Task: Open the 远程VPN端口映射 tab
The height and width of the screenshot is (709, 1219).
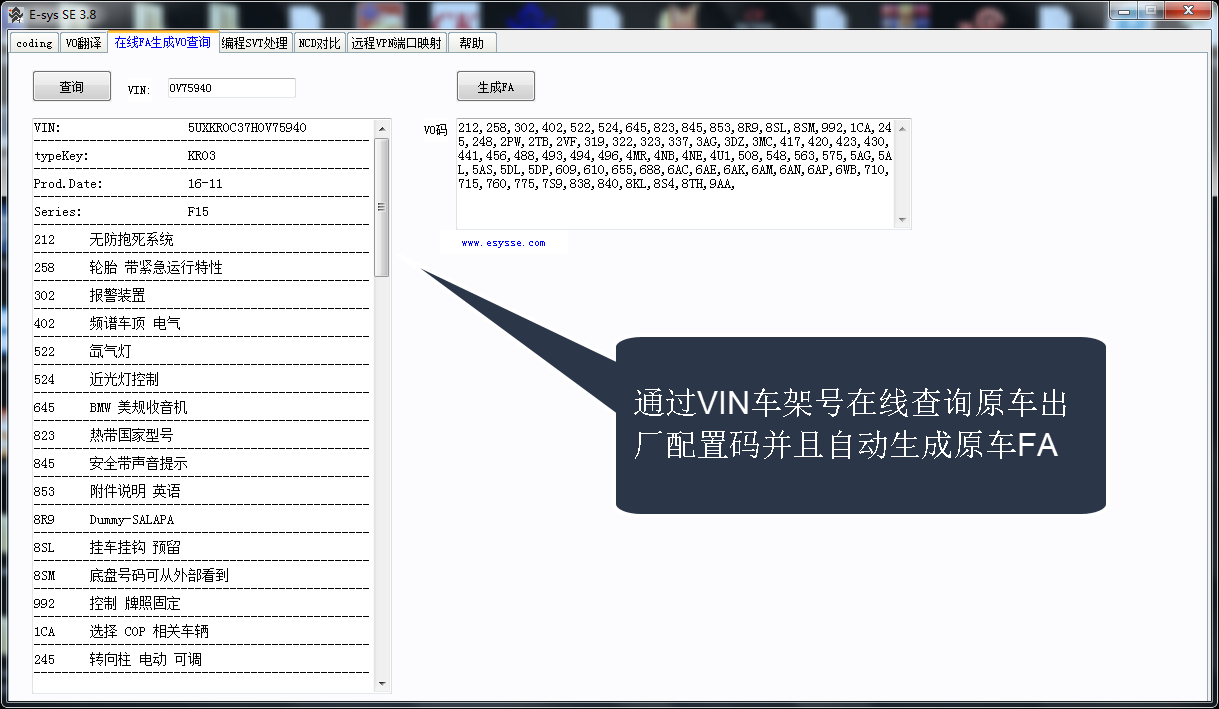Action: coord(396,43)
